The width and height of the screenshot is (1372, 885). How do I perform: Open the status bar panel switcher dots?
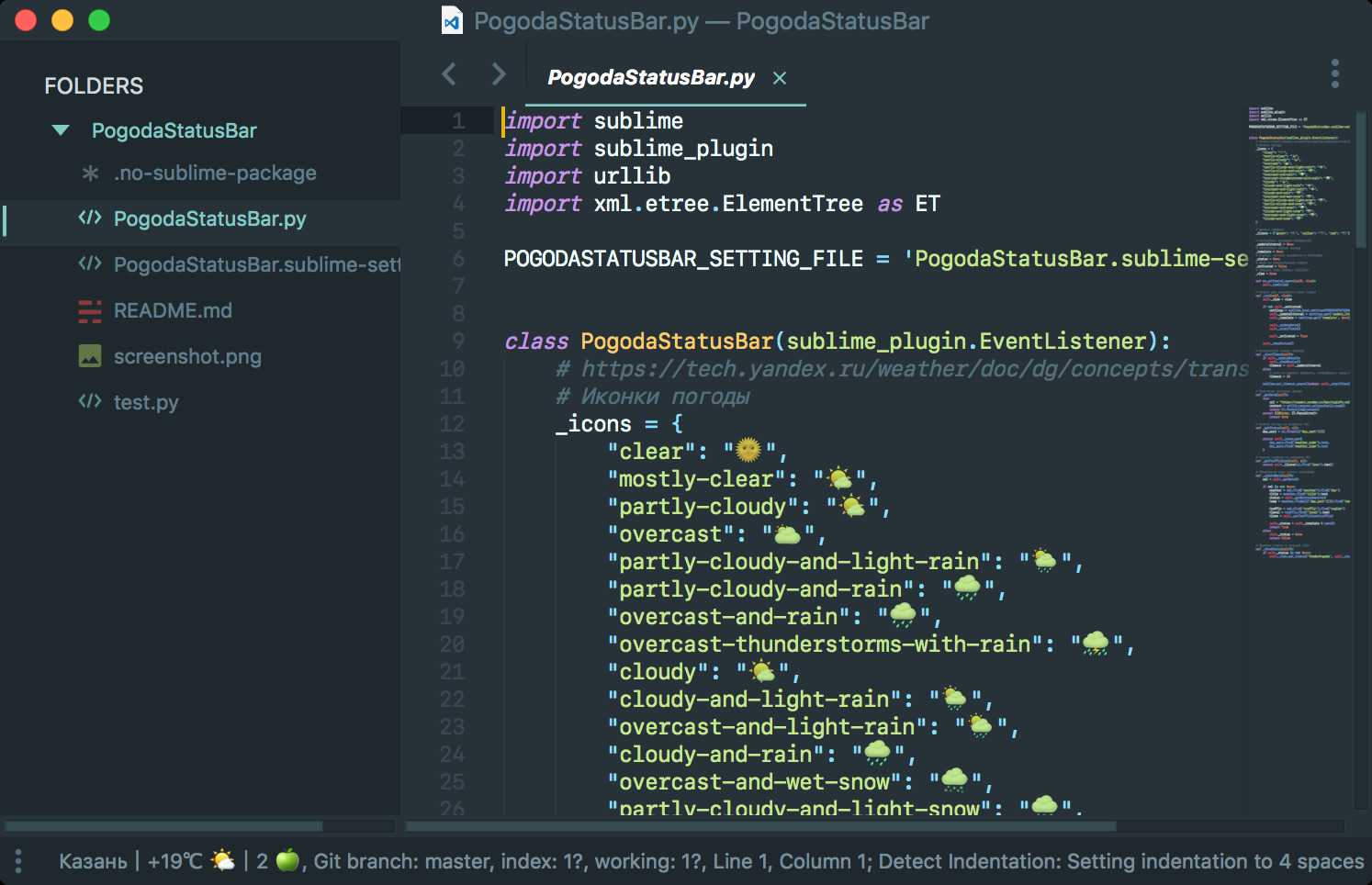coord(18,861)
